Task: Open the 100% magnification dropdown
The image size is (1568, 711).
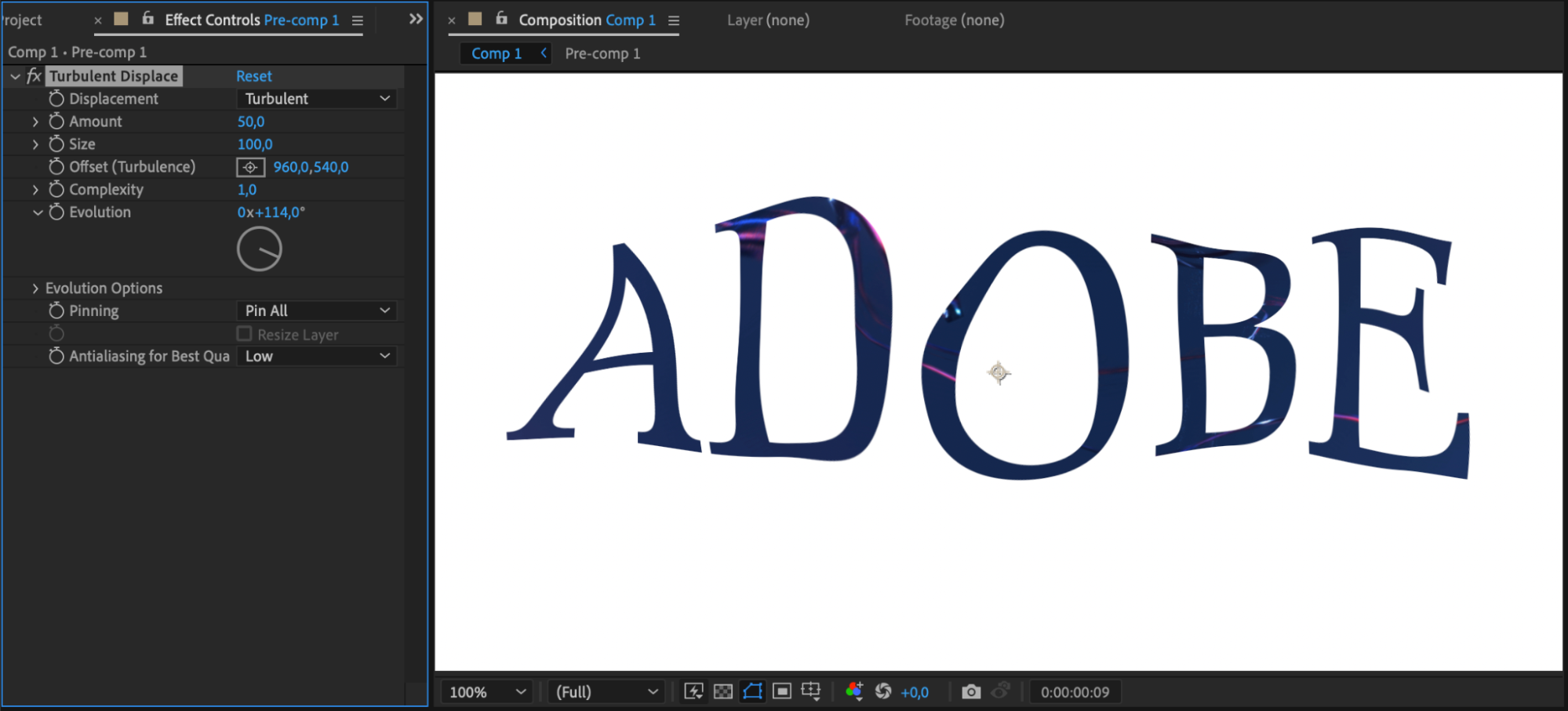Action: point(487,692)
